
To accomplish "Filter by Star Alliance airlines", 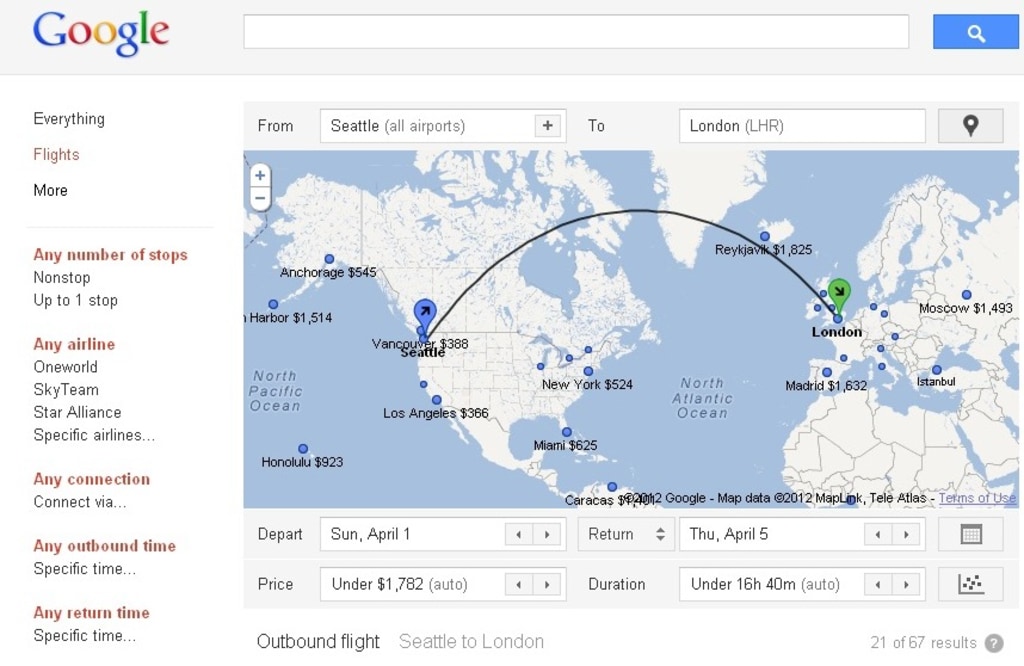I will pos(77,412).
